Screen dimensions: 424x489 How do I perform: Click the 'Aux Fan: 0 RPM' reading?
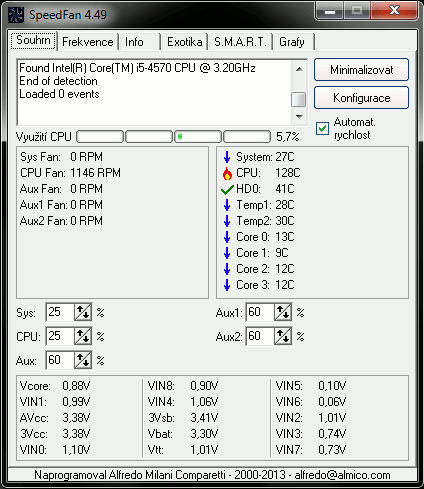click(61, 189)
